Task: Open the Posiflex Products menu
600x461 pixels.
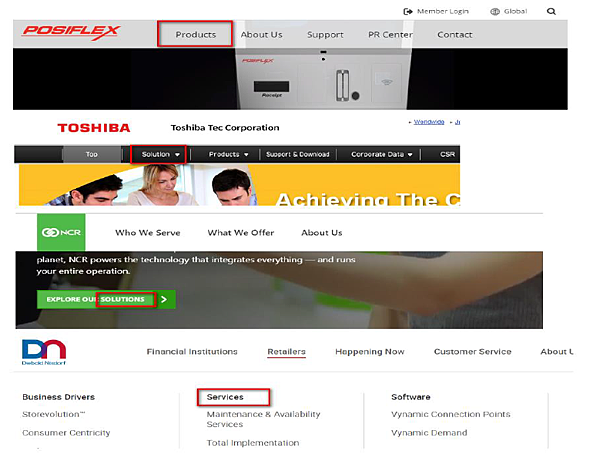Action: (196, 34)
